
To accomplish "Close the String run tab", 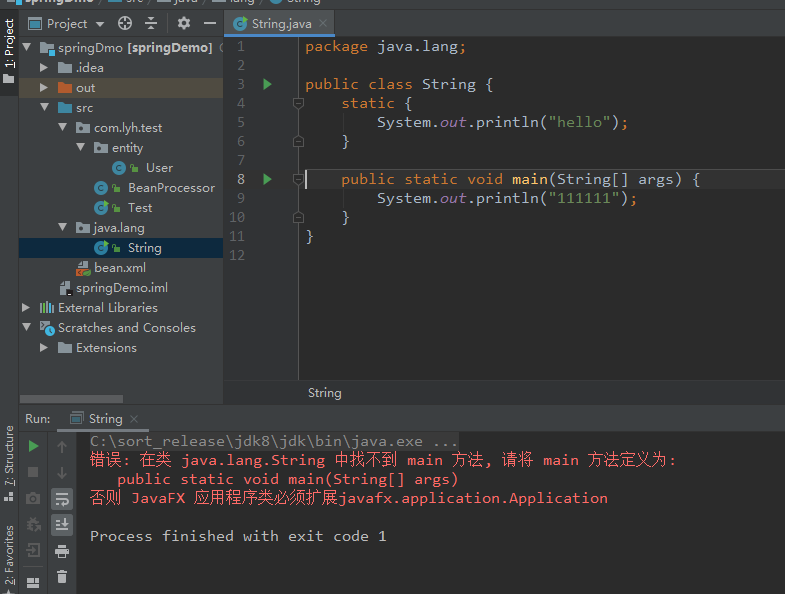I will (134, 419).
